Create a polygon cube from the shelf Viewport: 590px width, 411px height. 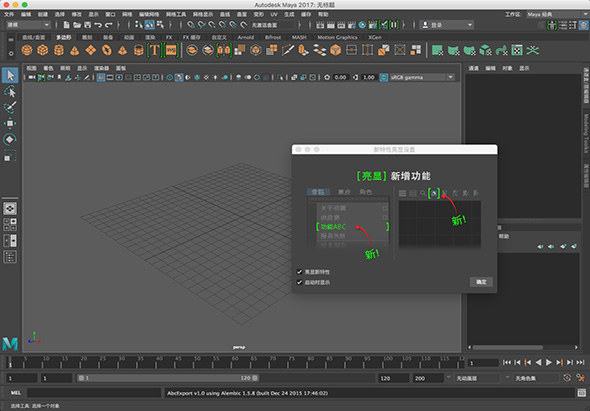[x=43, y=50]
